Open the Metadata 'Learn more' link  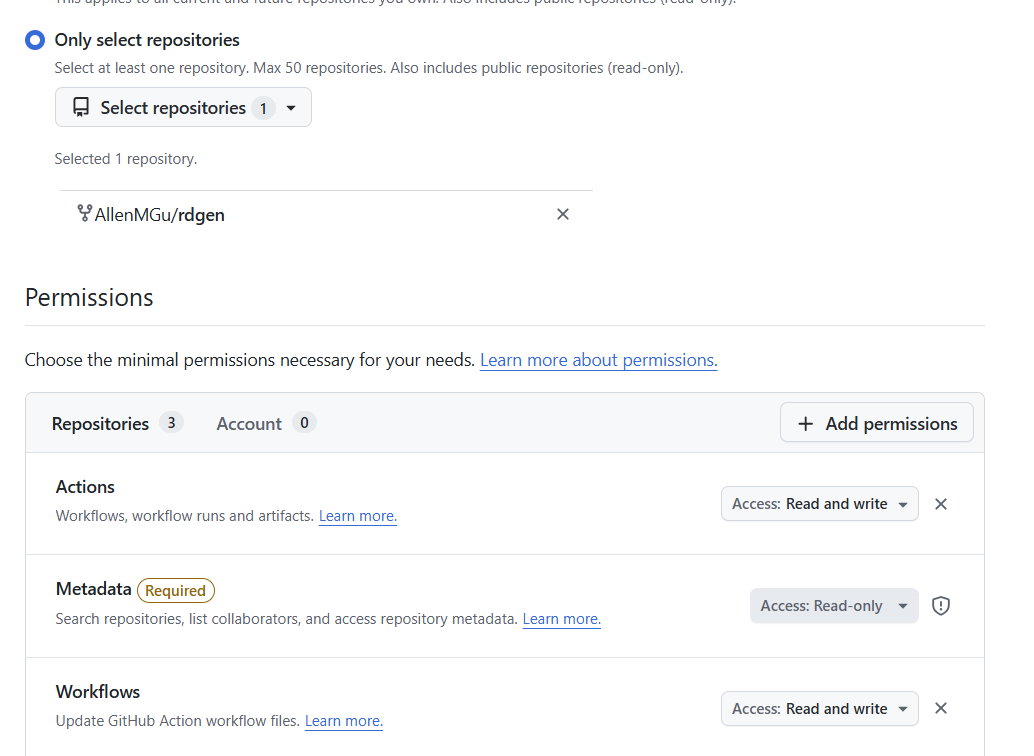[x=561, y=619]
